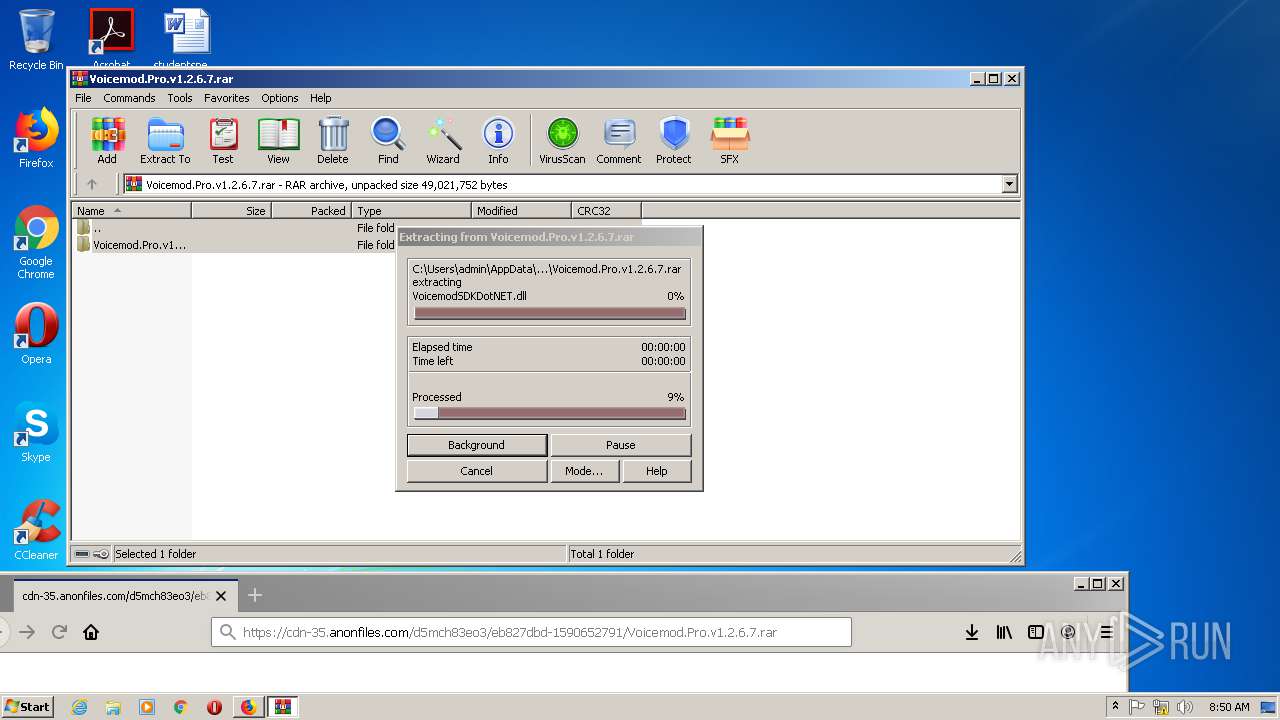Image resolution: width=1280 pixels, height=720 pixels.
Task: Click the Background button
Action: pos(476,445)
